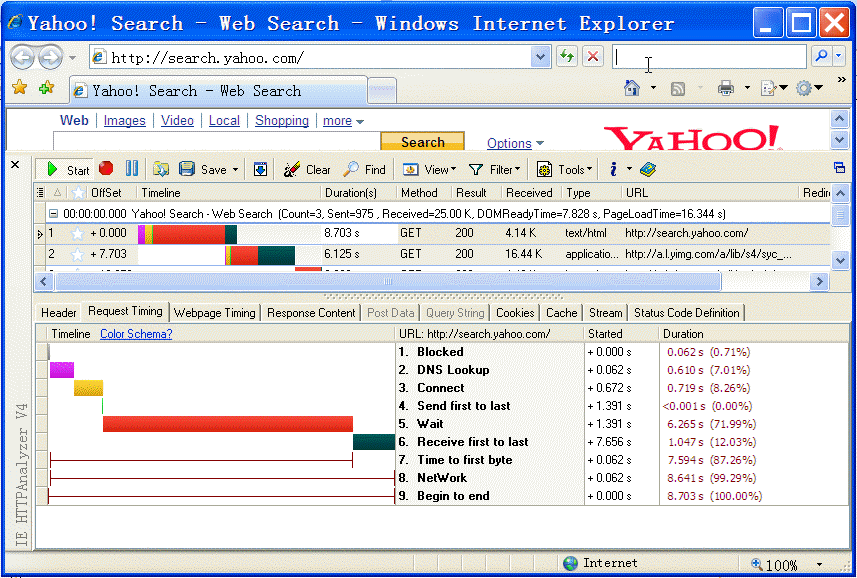Click the open log file icon
The width and height of the screenshot is (857, 578).
click(160, 169)
